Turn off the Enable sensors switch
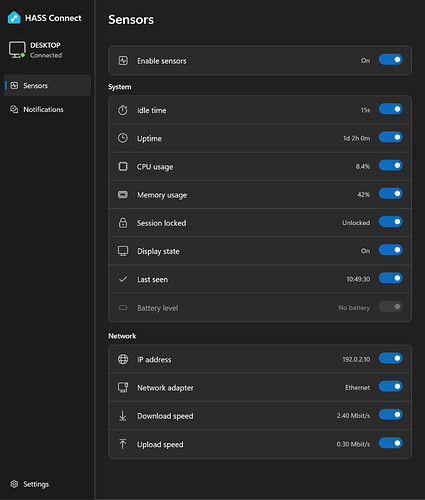Screen dimensions: 425x500 pyautogui.click(x=391, y=60)
